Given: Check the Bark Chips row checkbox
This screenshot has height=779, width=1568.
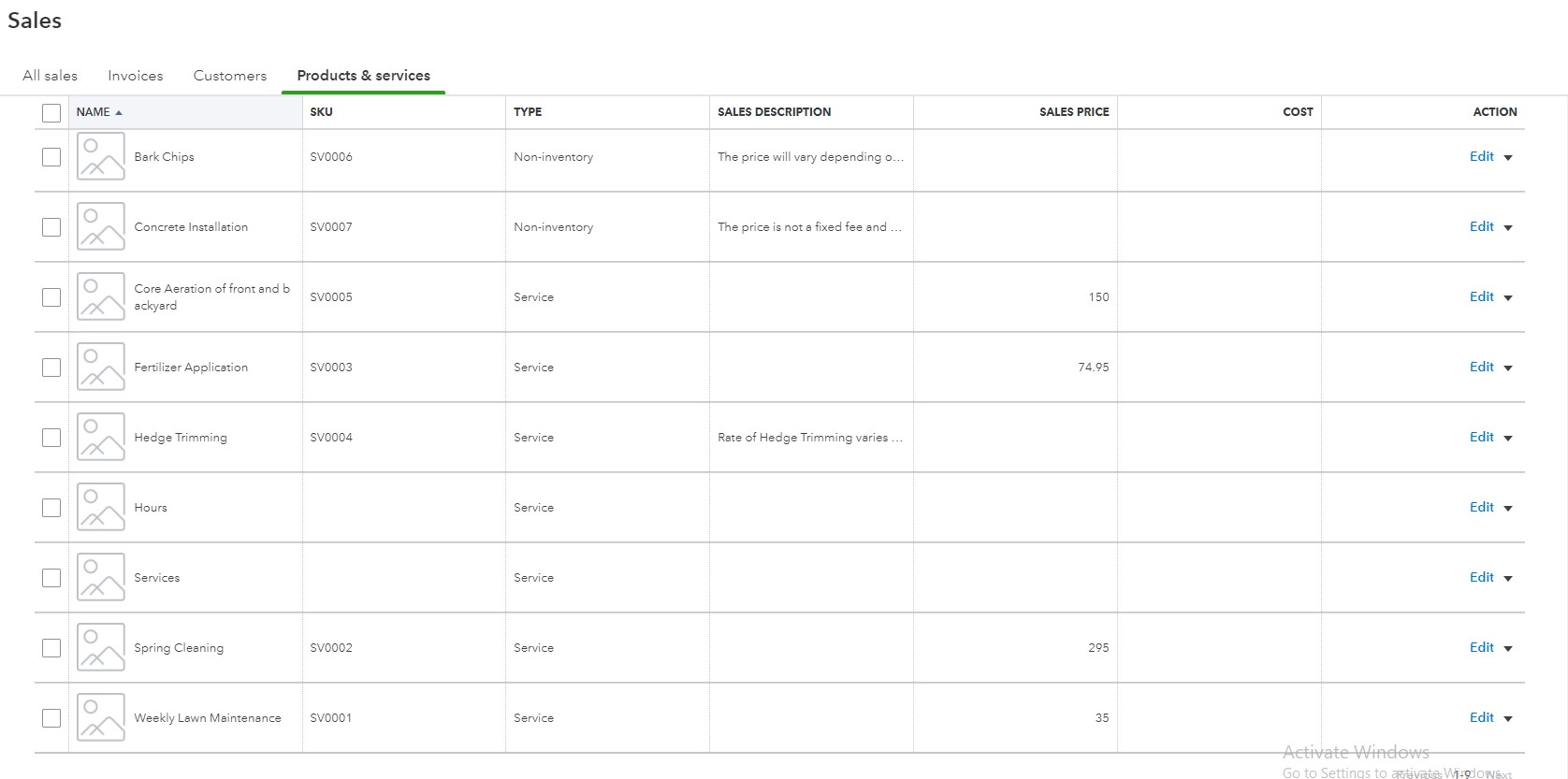Looking at the screenshot, I should click(51, 157).
